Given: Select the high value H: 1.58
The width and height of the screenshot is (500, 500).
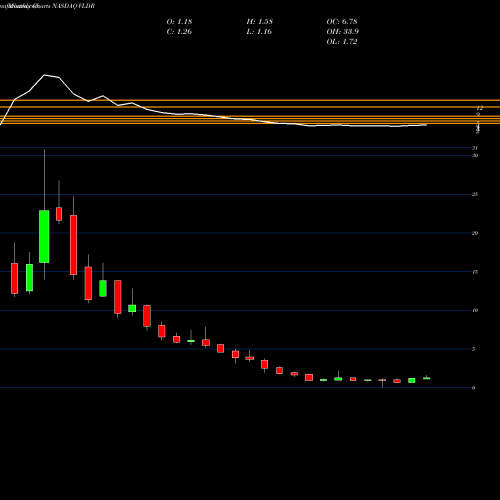Looking at the screenshot, I should coord(260,22).
